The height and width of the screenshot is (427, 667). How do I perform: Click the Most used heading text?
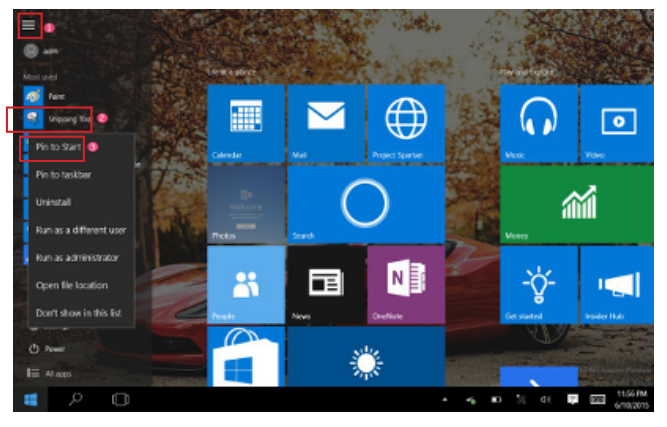coord(40,77)
